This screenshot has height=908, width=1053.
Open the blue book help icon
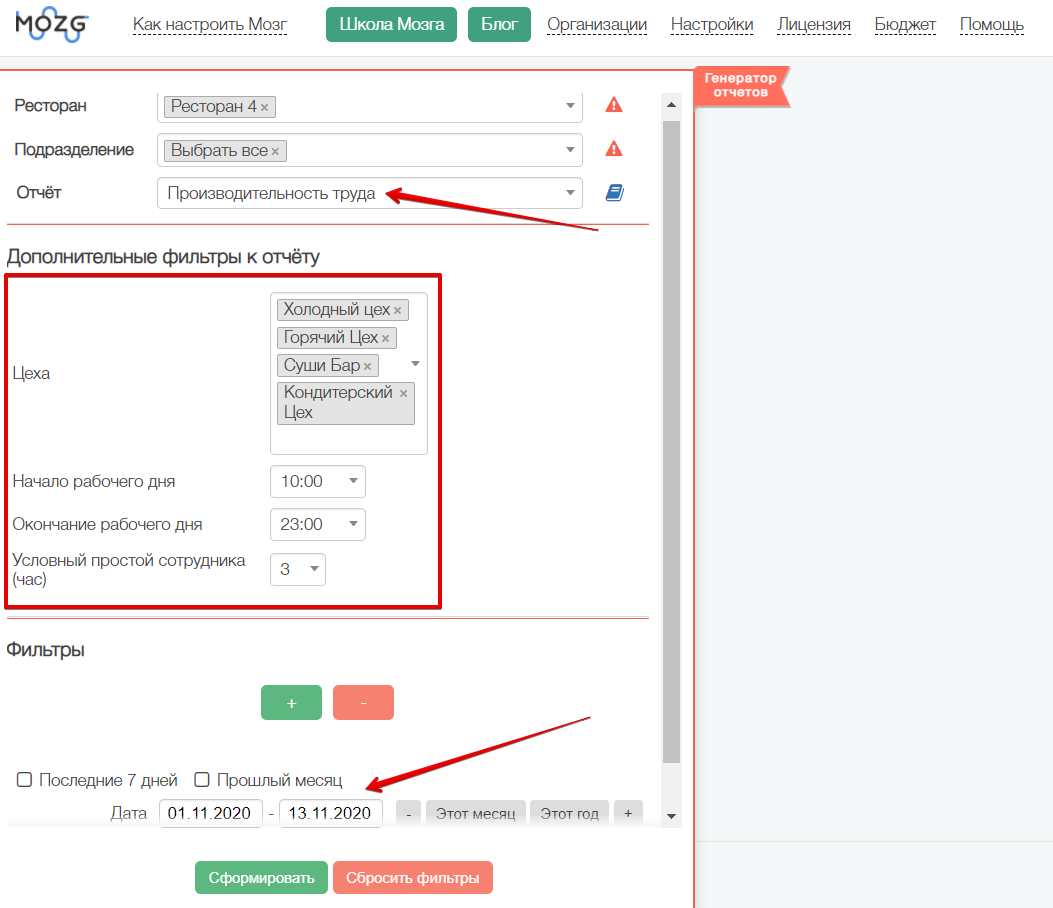(x=614, y=193)
